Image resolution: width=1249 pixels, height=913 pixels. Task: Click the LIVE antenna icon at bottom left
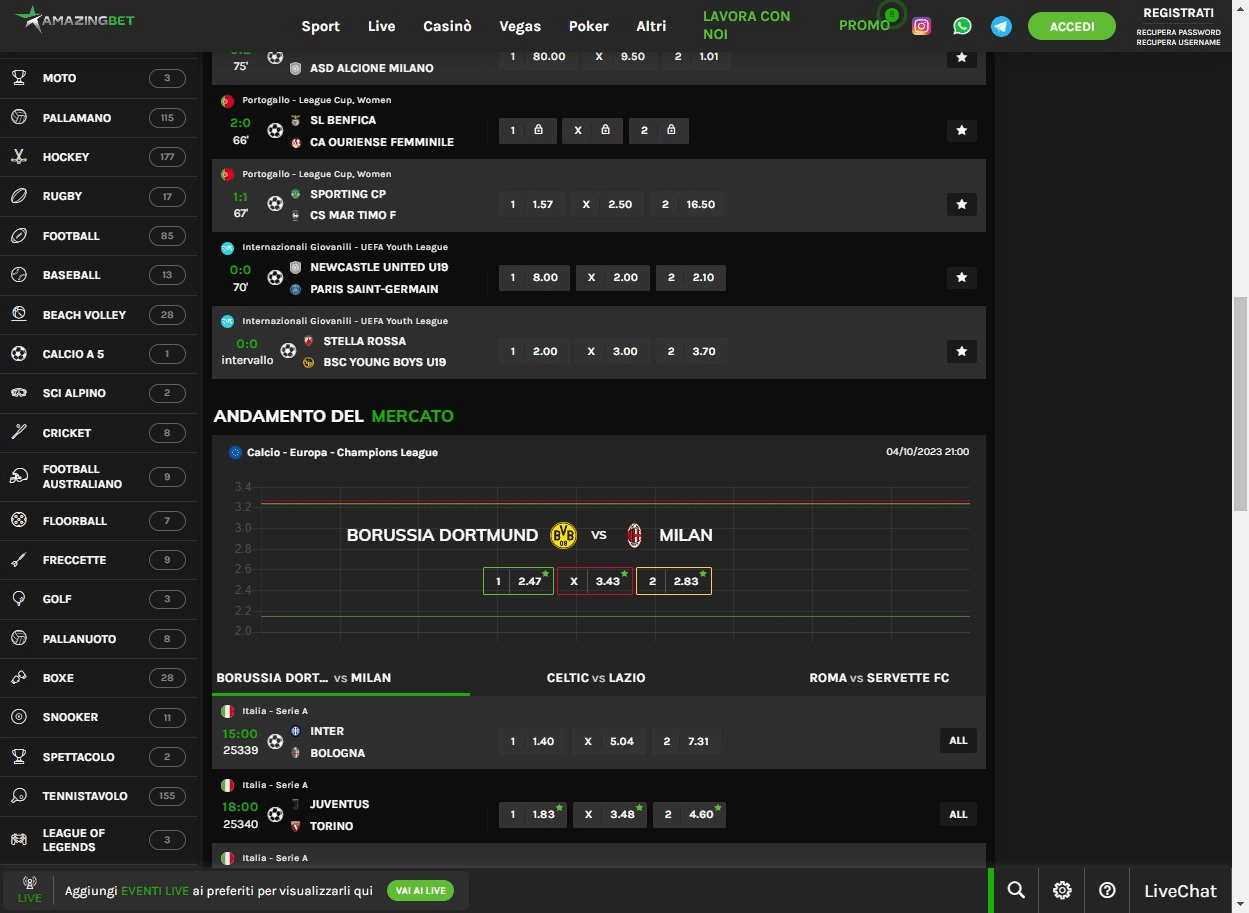pos(29,889)
